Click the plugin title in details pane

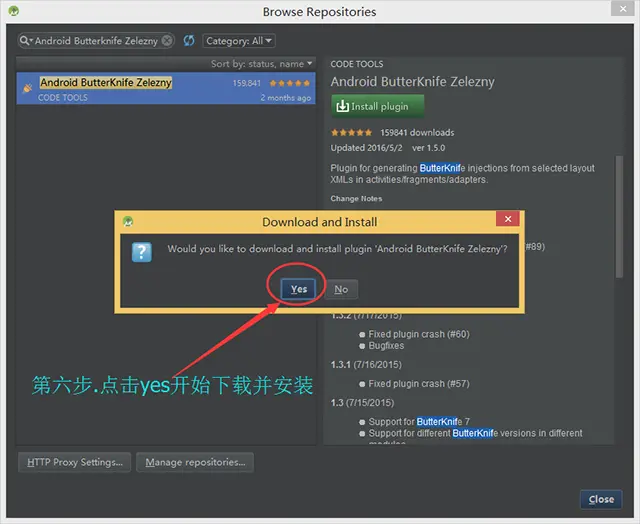point(412,82)
